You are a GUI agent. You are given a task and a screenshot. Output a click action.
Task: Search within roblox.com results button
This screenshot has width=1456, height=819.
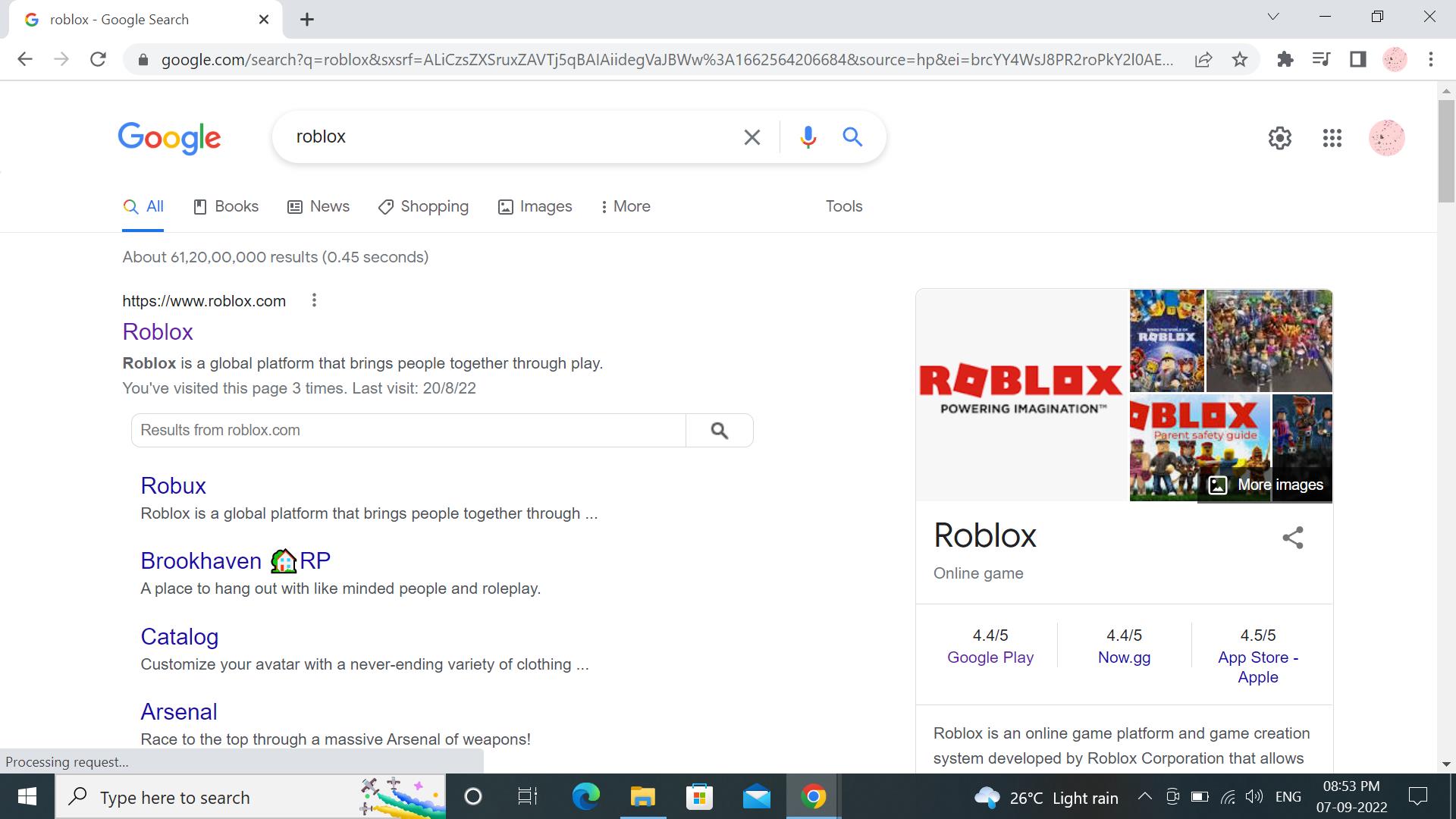tap(720, 431)
